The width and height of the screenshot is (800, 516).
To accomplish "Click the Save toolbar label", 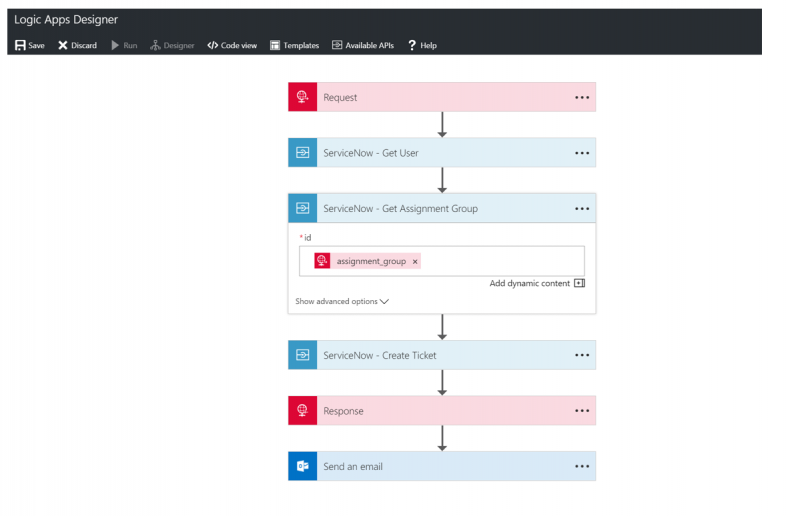I will (x=36, y=45).
